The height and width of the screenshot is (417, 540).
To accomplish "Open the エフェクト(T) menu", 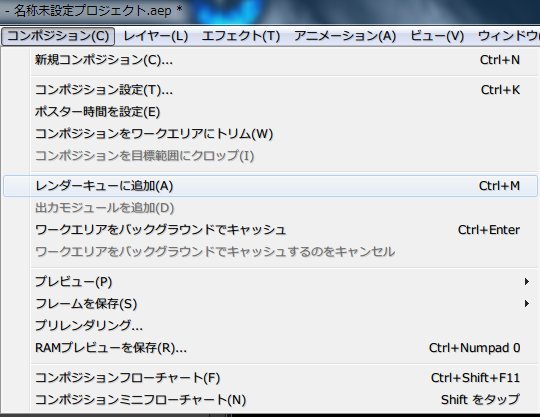I will pyautogui.click(x=241, y=36).
